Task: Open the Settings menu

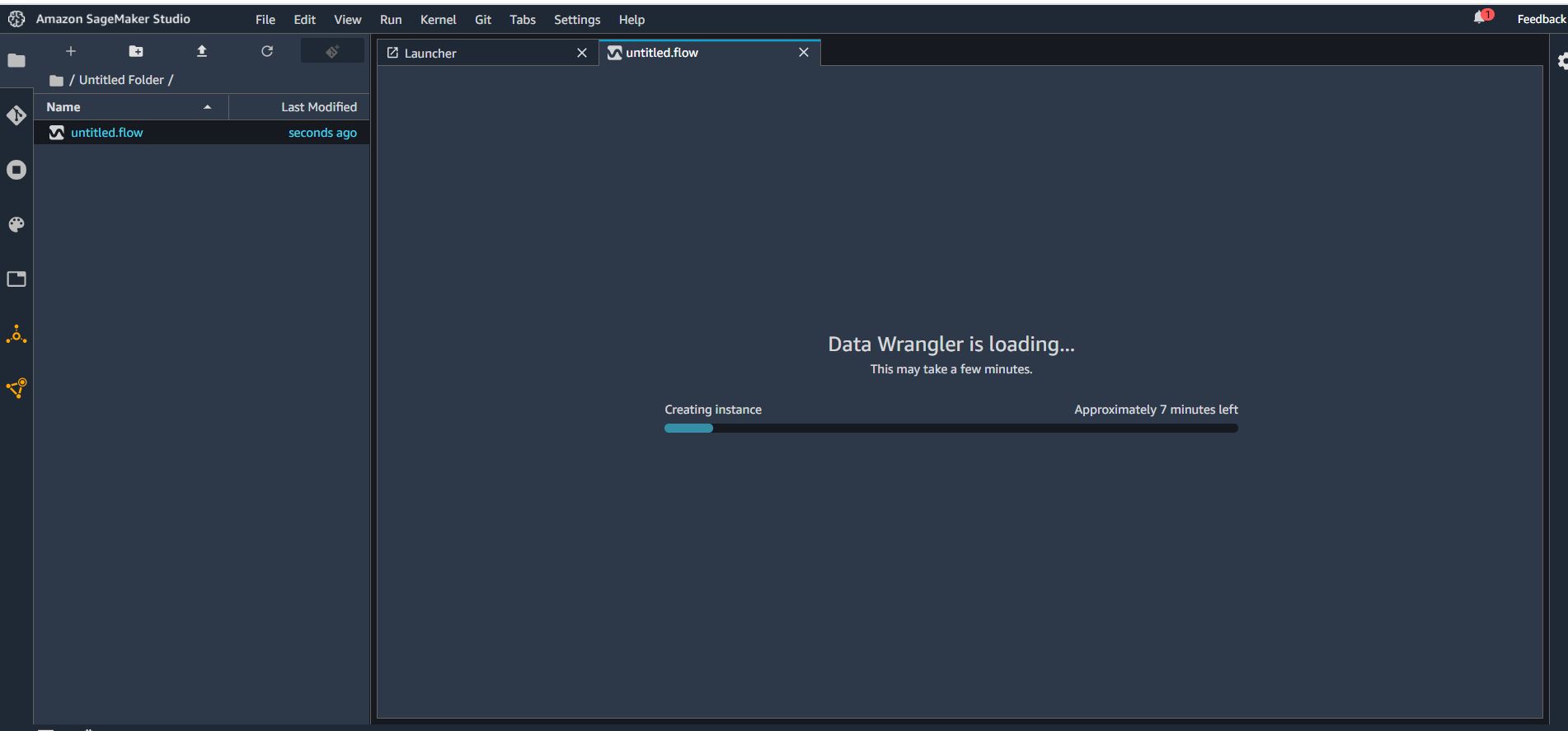Action: (x=577, y=19)
